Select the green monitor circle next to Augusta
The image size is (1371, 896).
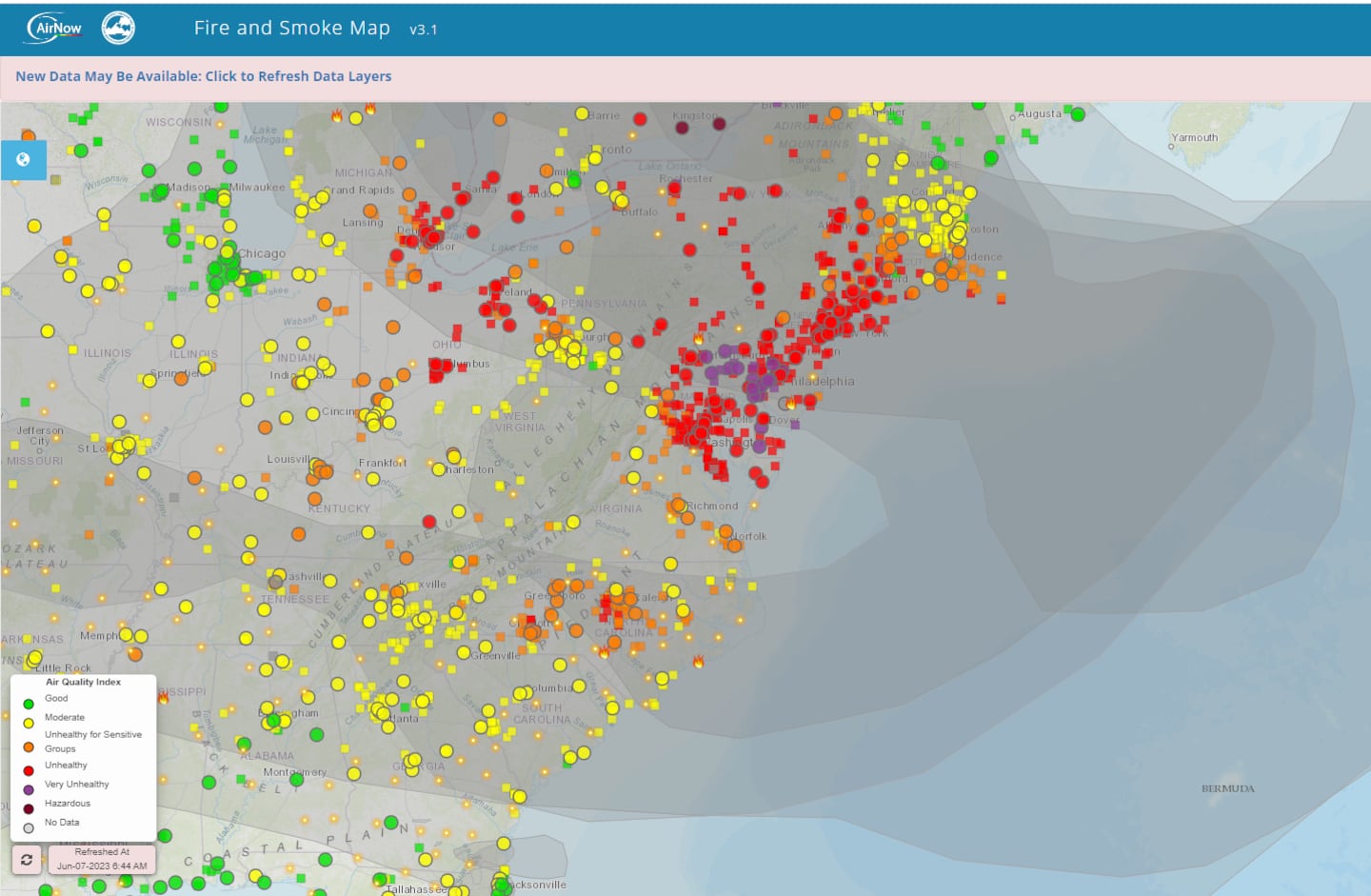[1078, 114]
